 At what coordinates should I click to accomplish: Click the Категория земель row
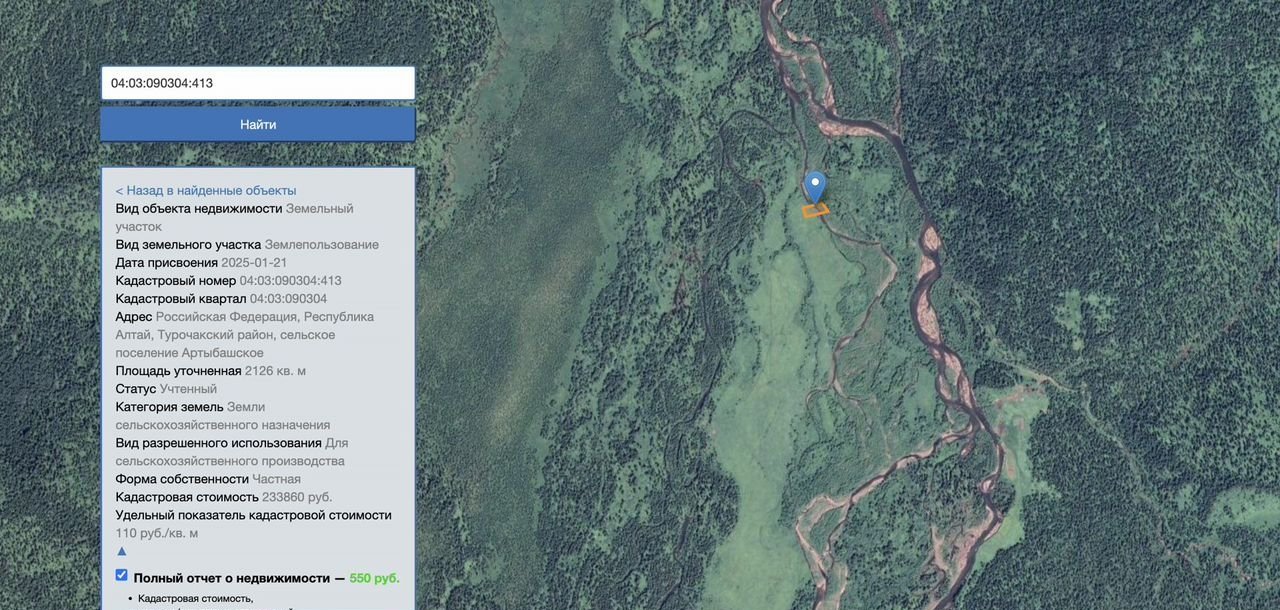[222, 416]
